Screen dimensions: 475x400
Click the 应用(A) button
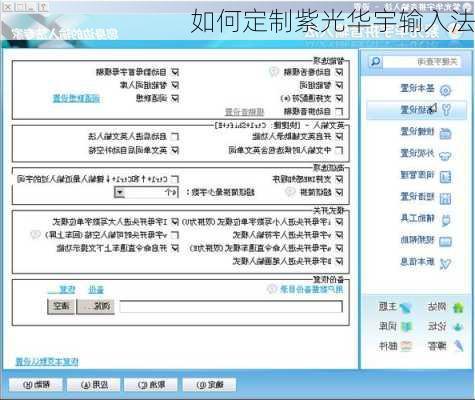point(94,385)
